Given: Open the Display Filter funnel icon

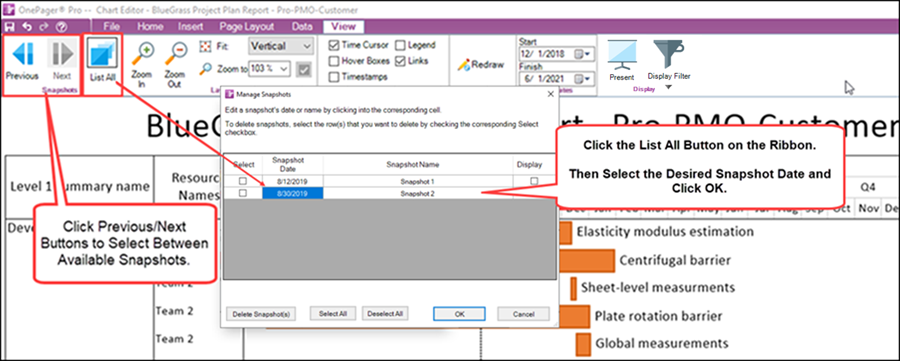Looking at the screenshot, I should [669, 54].
